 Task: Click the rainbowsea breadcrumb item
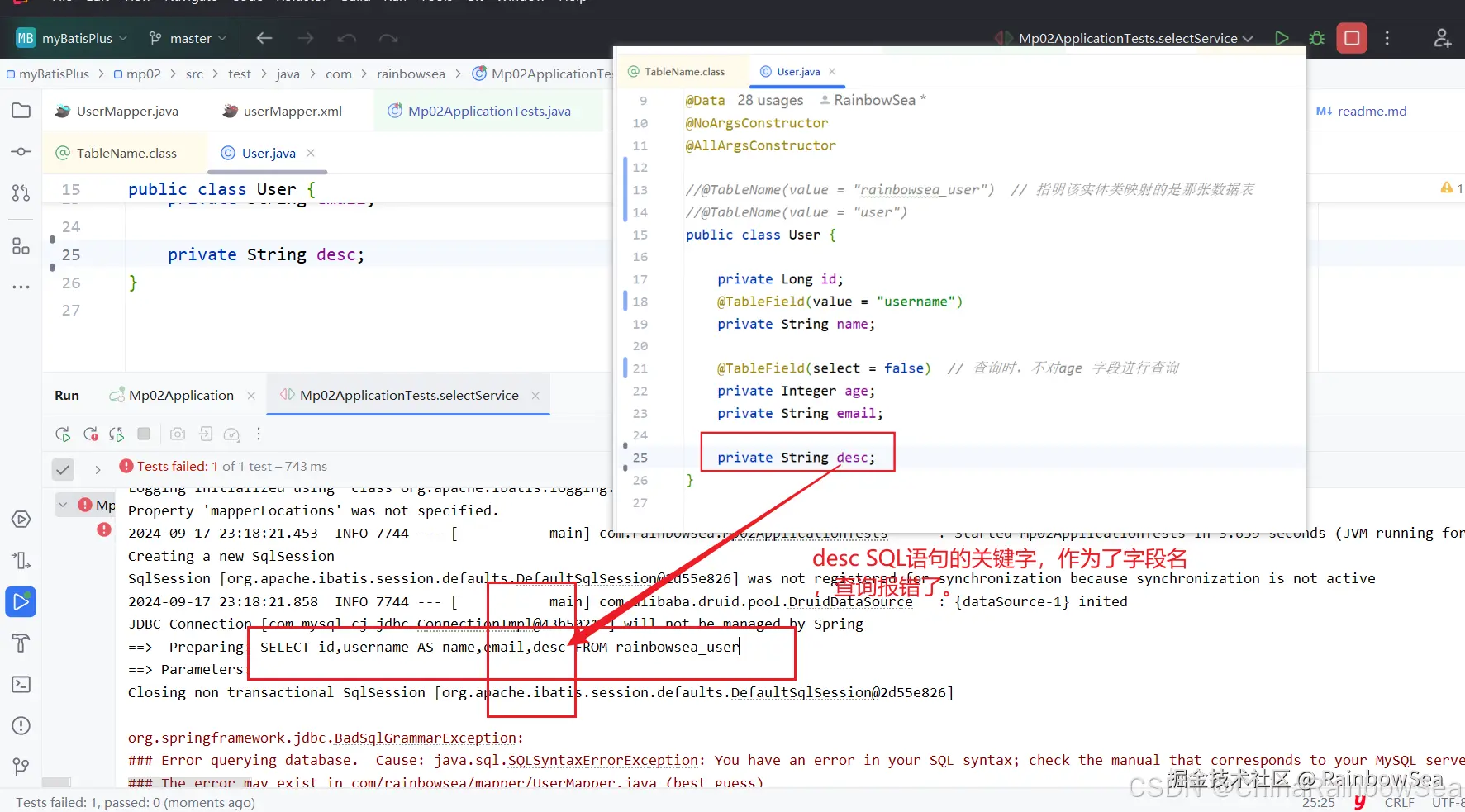click(x=411, y=74)
